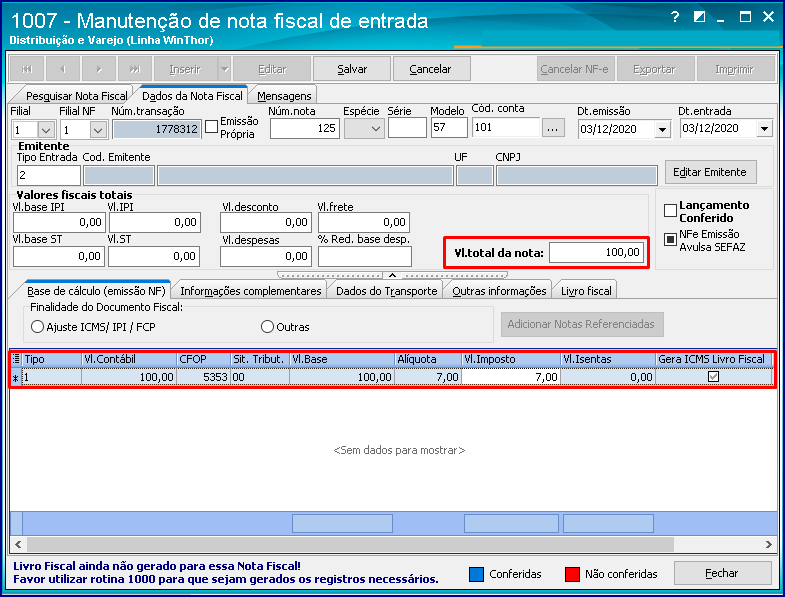Click Editar Emitente button

pos(710,172)
